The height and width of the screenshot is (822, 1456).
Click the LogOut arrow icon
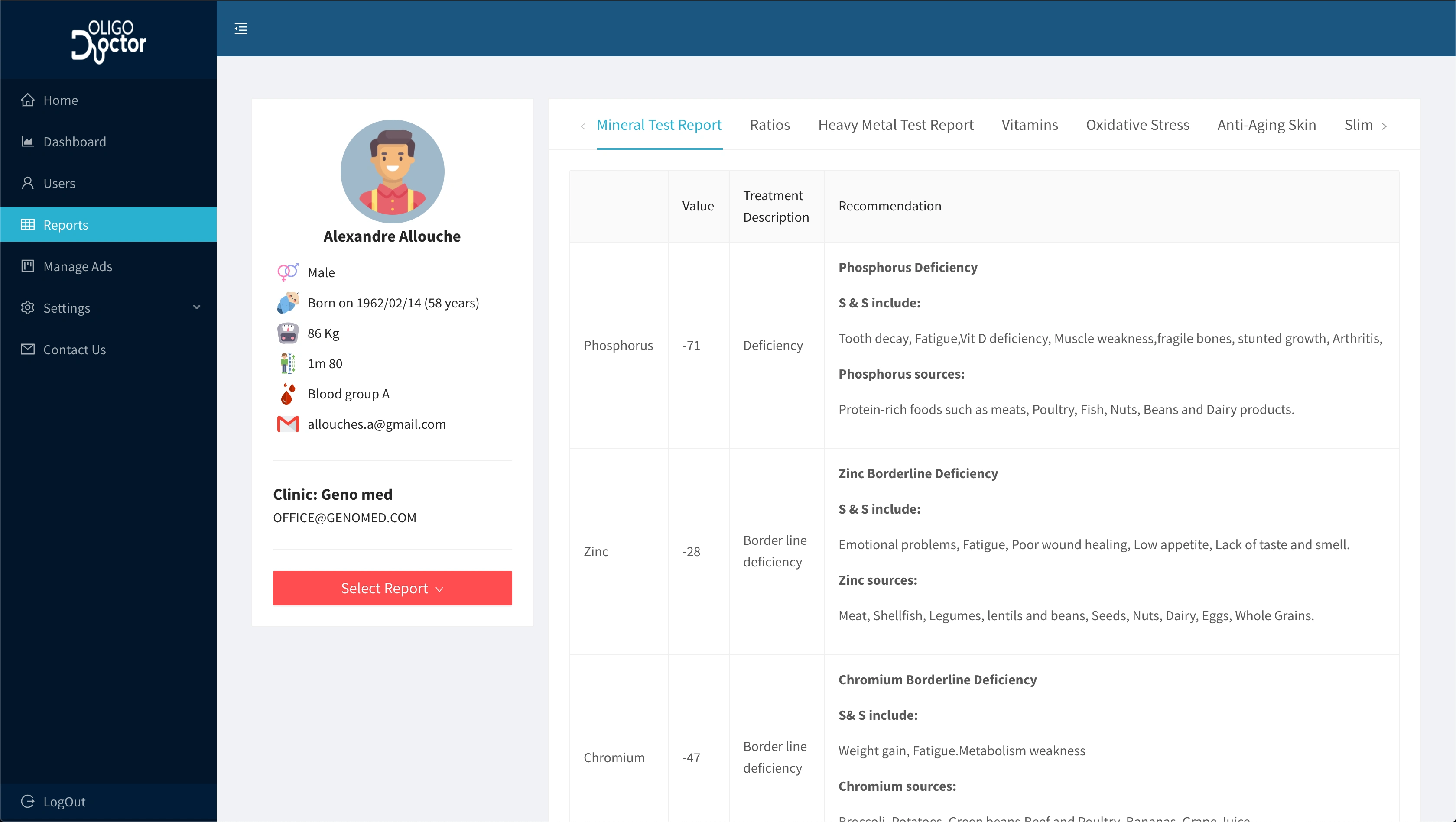pos(28,801)
